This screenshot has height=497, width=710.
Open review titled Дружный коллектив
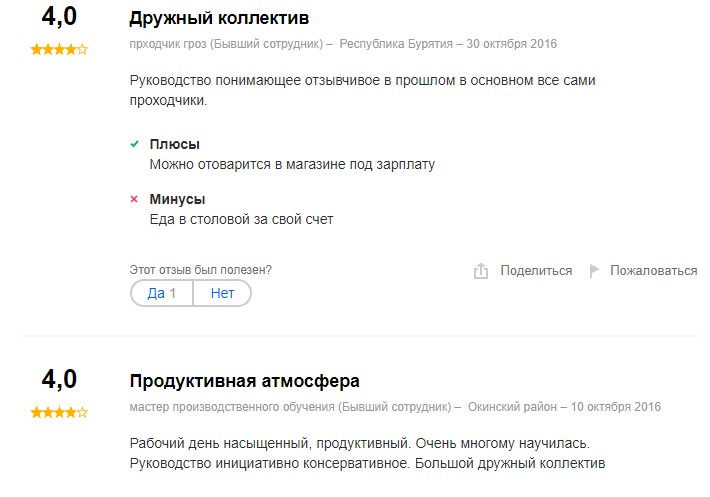(219, 18)
